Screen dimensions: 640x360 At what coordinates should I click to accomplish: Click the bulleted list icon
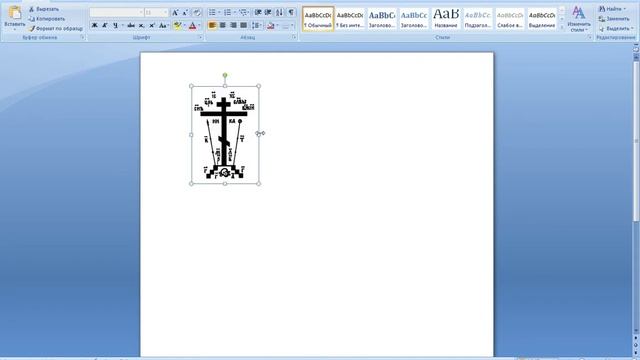pos(212,13)
